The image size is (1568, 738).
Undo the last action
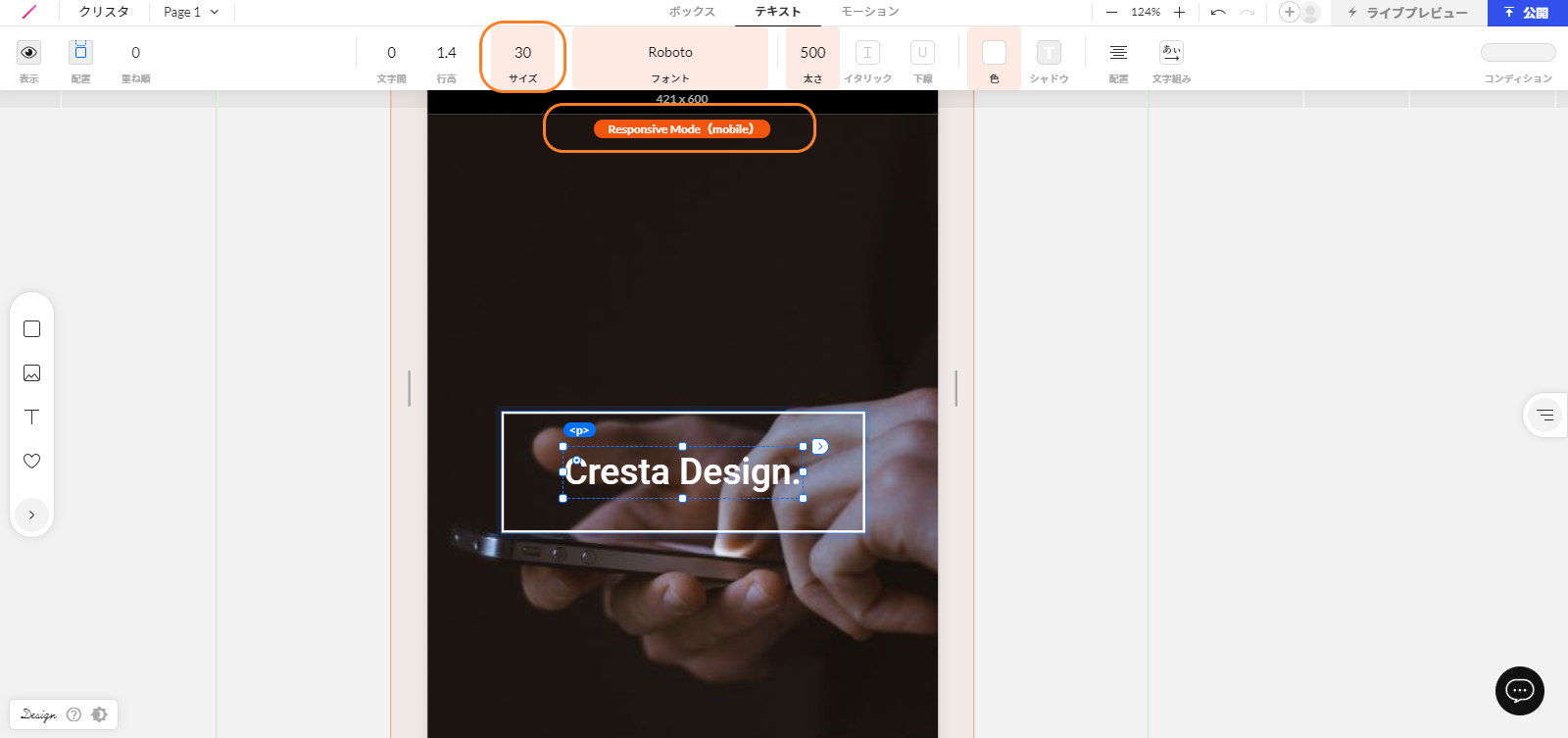pos(1218,12)
